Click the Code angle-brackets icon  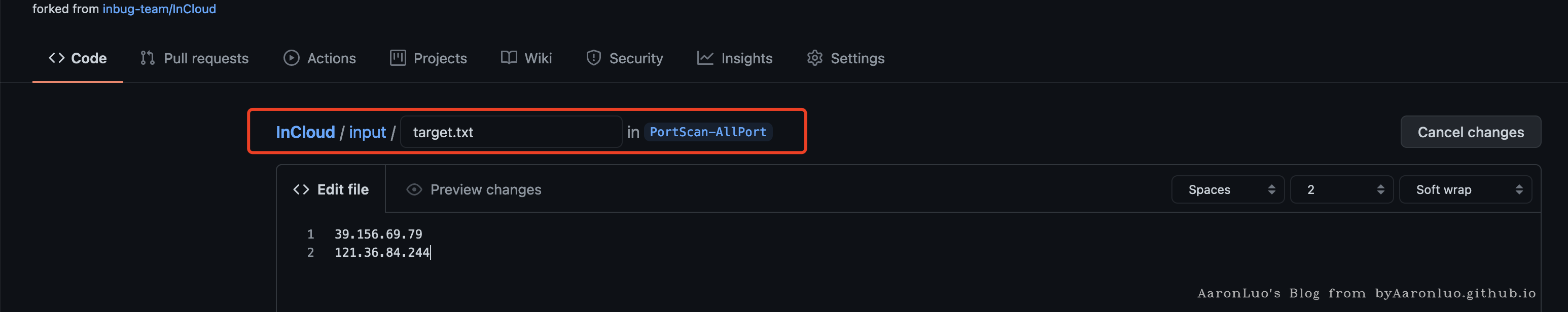click(57, 58)
